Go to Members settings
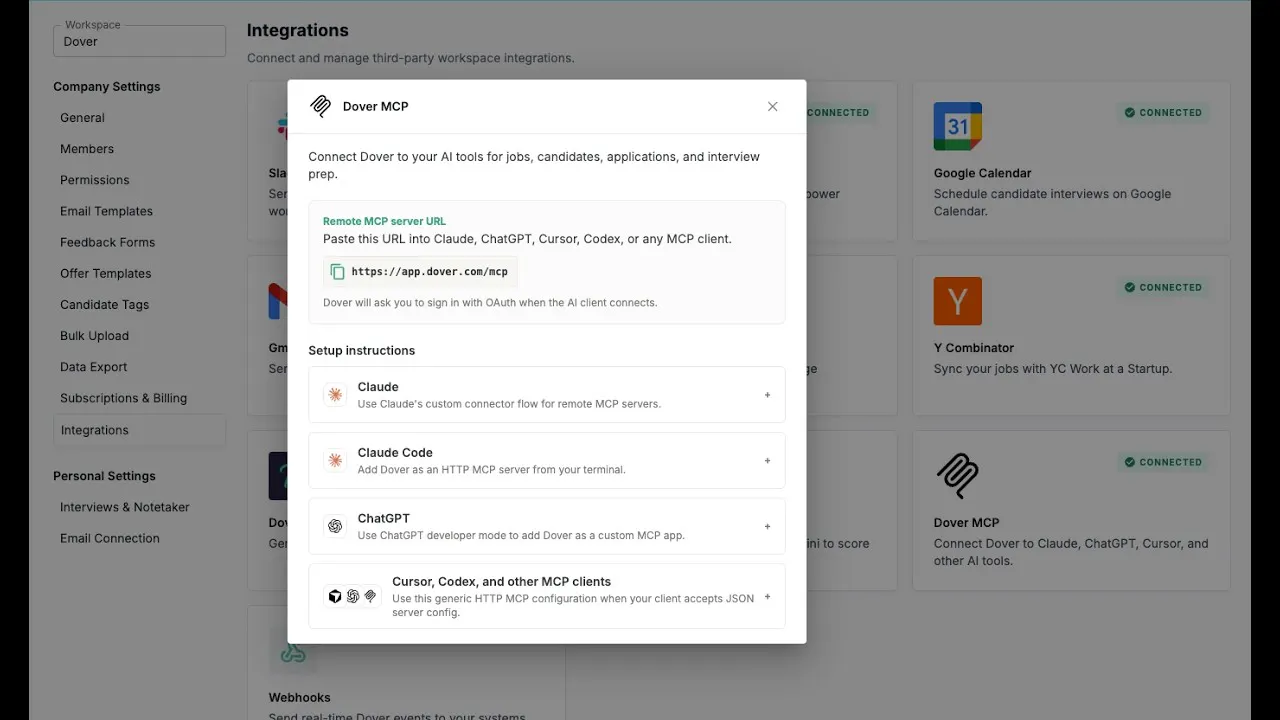The height and width of the screenshot is (720, 1280). click(87, 149)
